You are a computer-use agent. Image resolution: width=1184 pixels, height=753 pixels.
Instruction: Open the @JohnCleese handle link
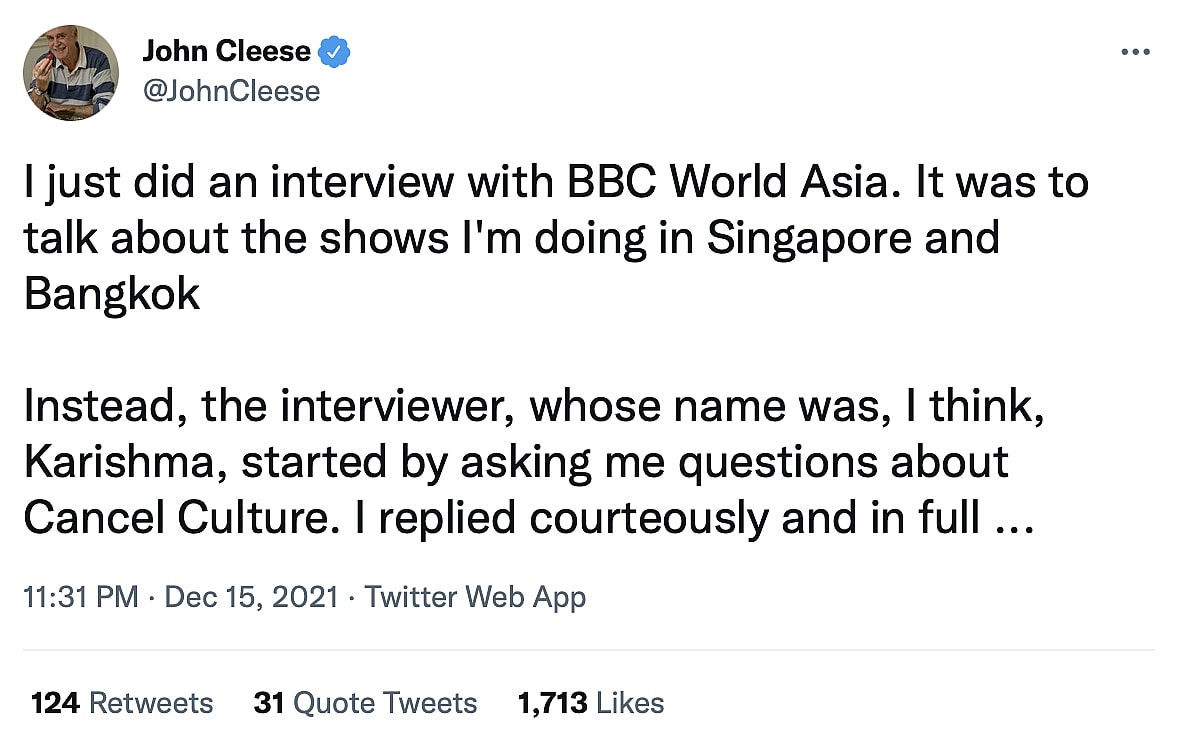231,91
